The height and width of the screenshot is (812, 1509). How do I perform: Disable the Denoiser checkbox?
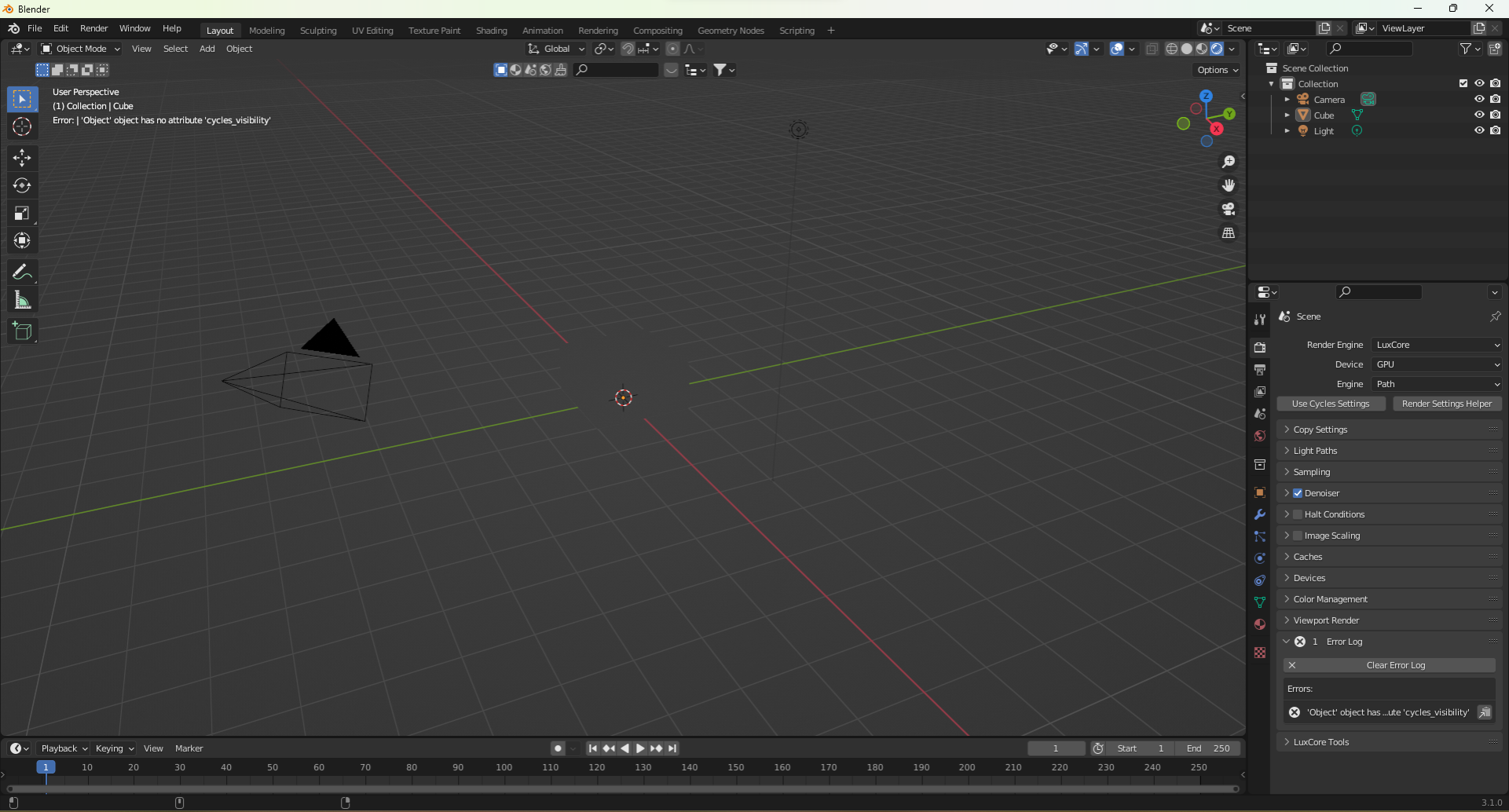(1298, 493)
